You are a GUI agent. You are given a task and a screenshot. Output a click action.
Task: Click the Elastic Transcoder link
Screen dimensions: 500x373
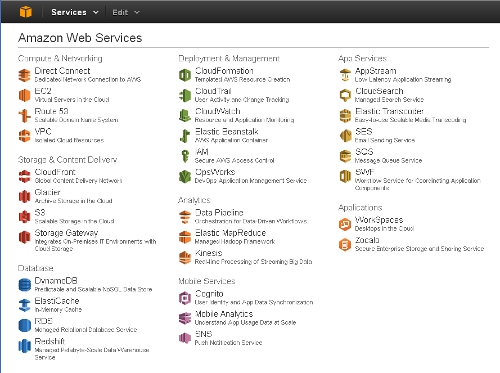pyautogui.click(x=389, y=111)
